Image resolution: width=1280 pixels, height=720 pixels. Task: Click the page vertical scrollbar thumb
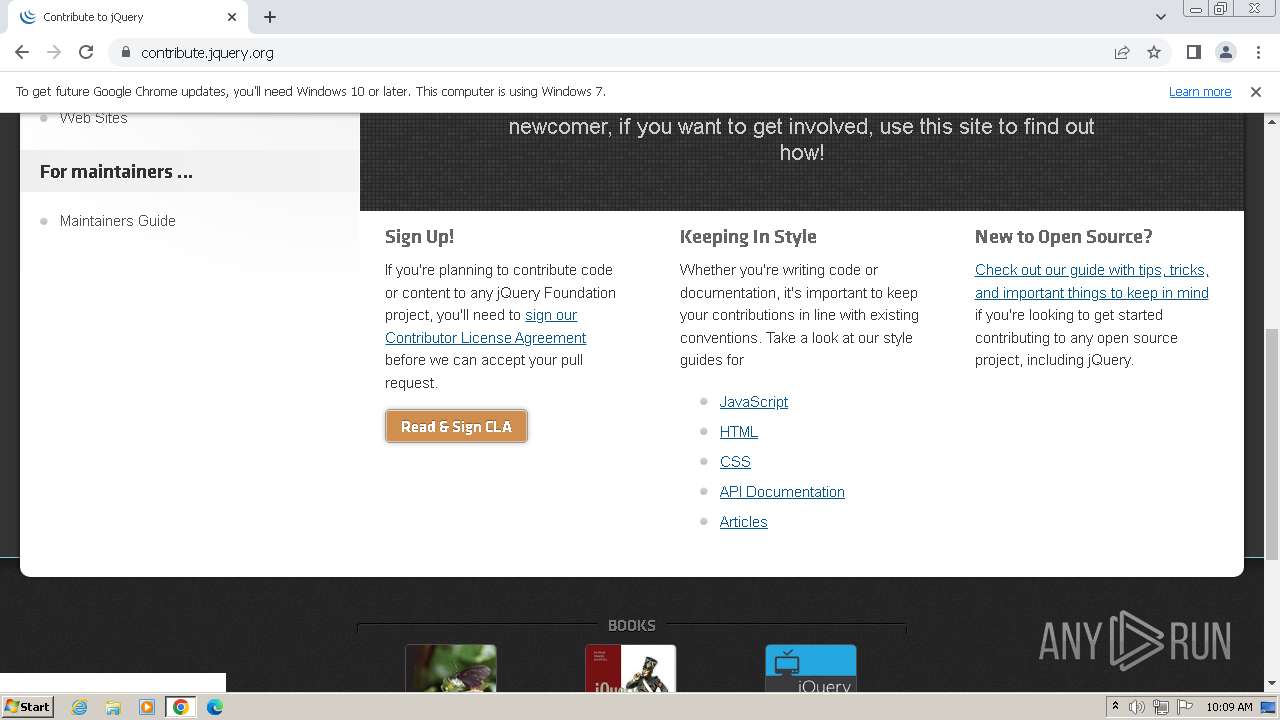[x=1272, y=443]
